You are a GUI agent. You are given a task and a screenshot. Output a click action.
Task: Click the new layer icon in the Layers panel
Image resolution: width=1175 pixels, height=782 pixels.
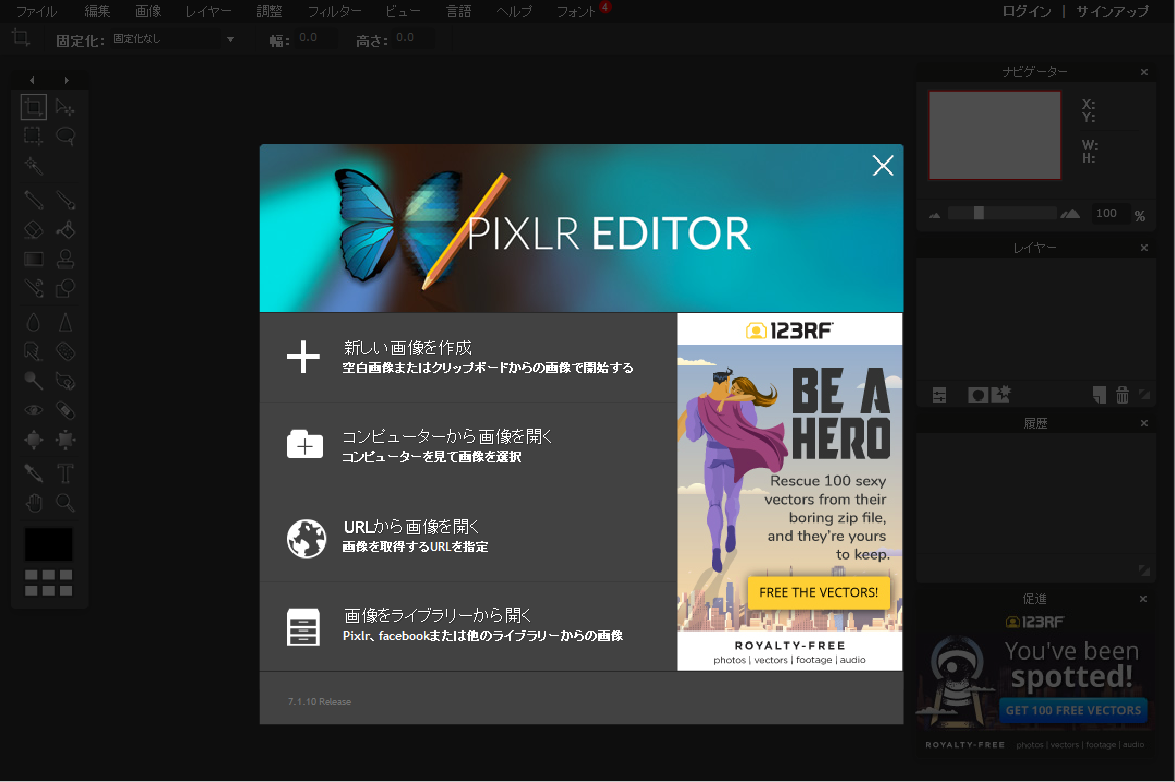pos(1100,395)
